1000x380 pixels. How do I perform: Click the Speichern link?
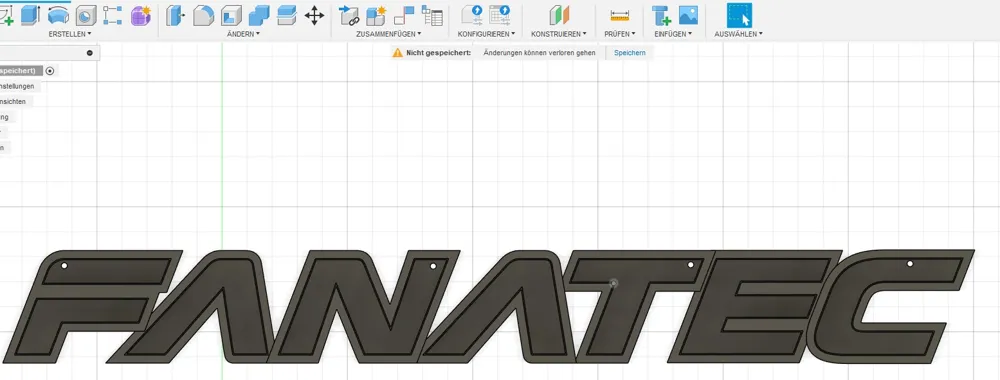coord(629,53)
